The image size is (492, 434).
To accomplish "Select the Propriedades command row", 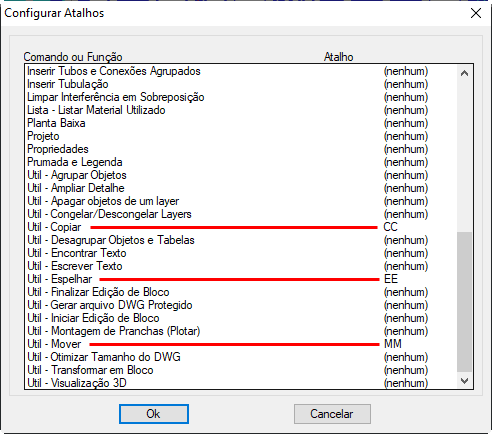I will click(241, 149).
